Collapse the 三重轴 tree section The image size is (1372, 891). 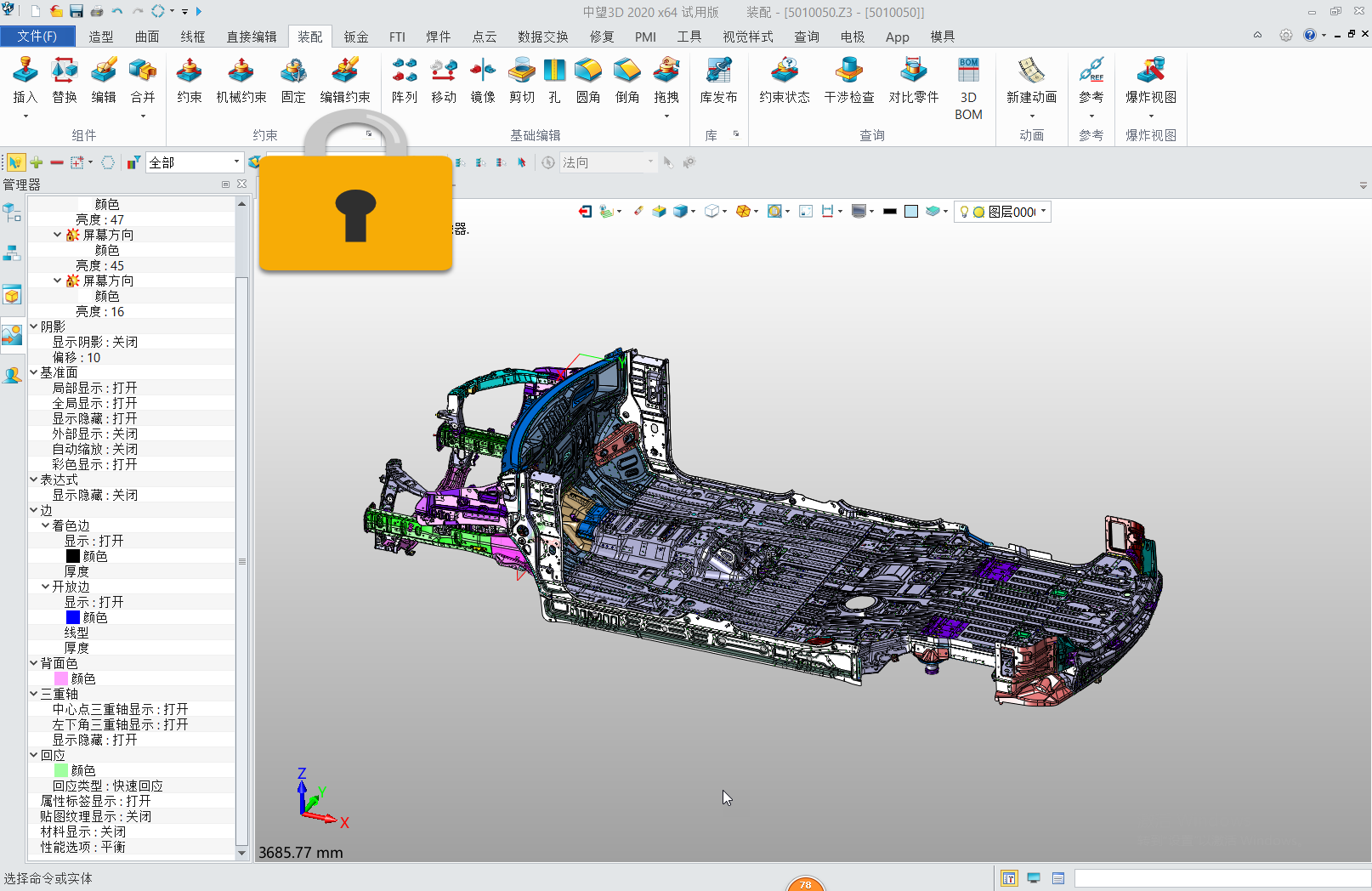pyautogui.click(x=34, y=694)
